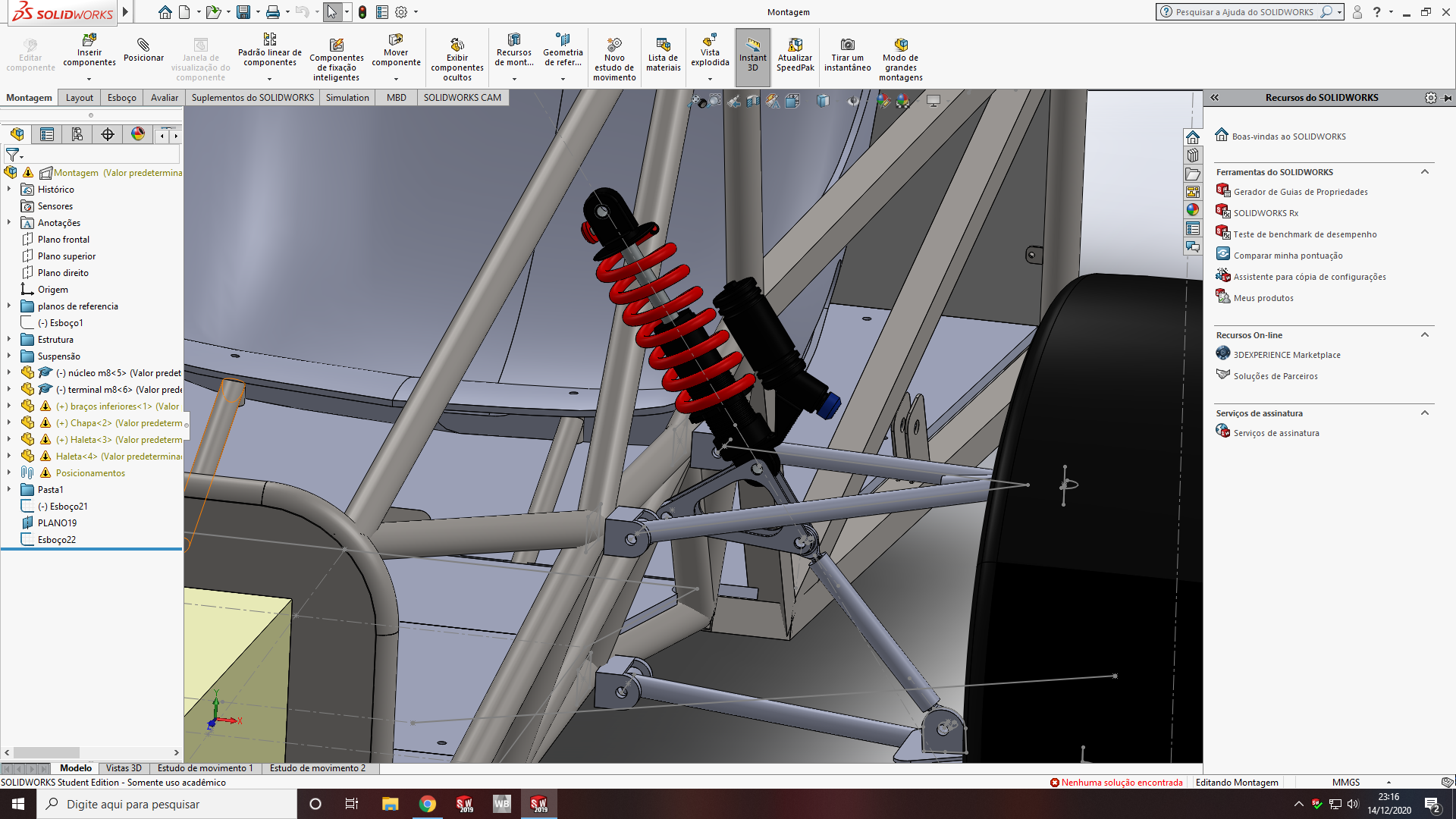This screenshot has width=1456, height=819.
Task: Select Mover componente tool
Action: (x=396, y=50)
